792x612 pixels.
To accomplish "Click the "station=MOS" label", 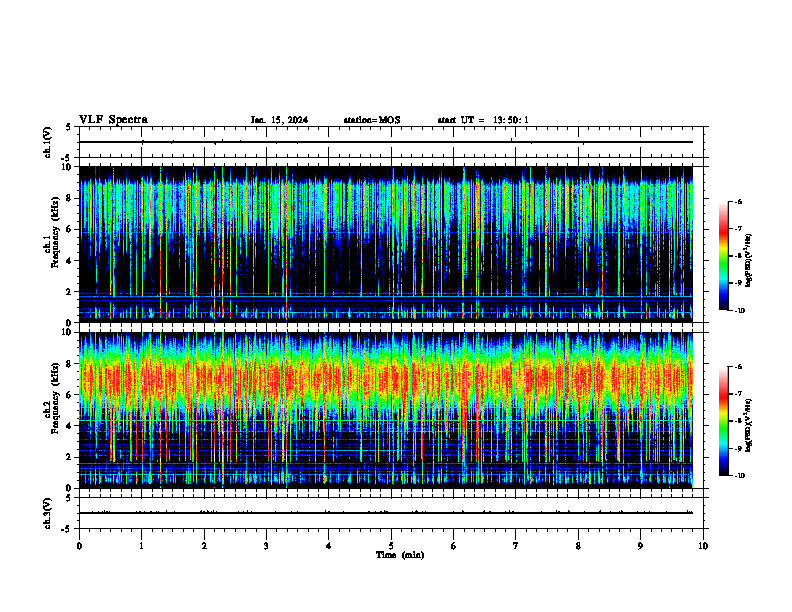I will coord(372,120).
